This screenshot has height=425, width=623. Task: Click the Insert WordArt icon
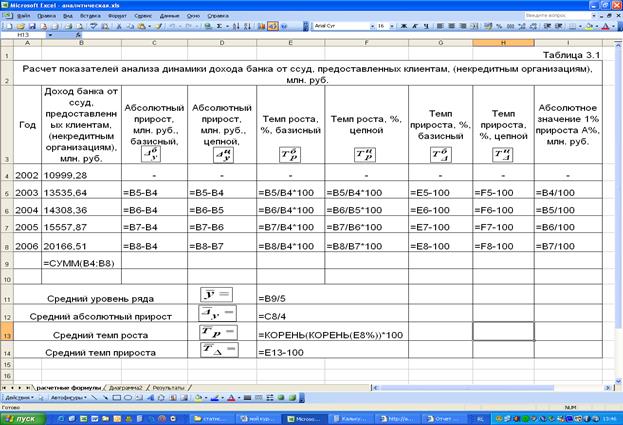151,398
